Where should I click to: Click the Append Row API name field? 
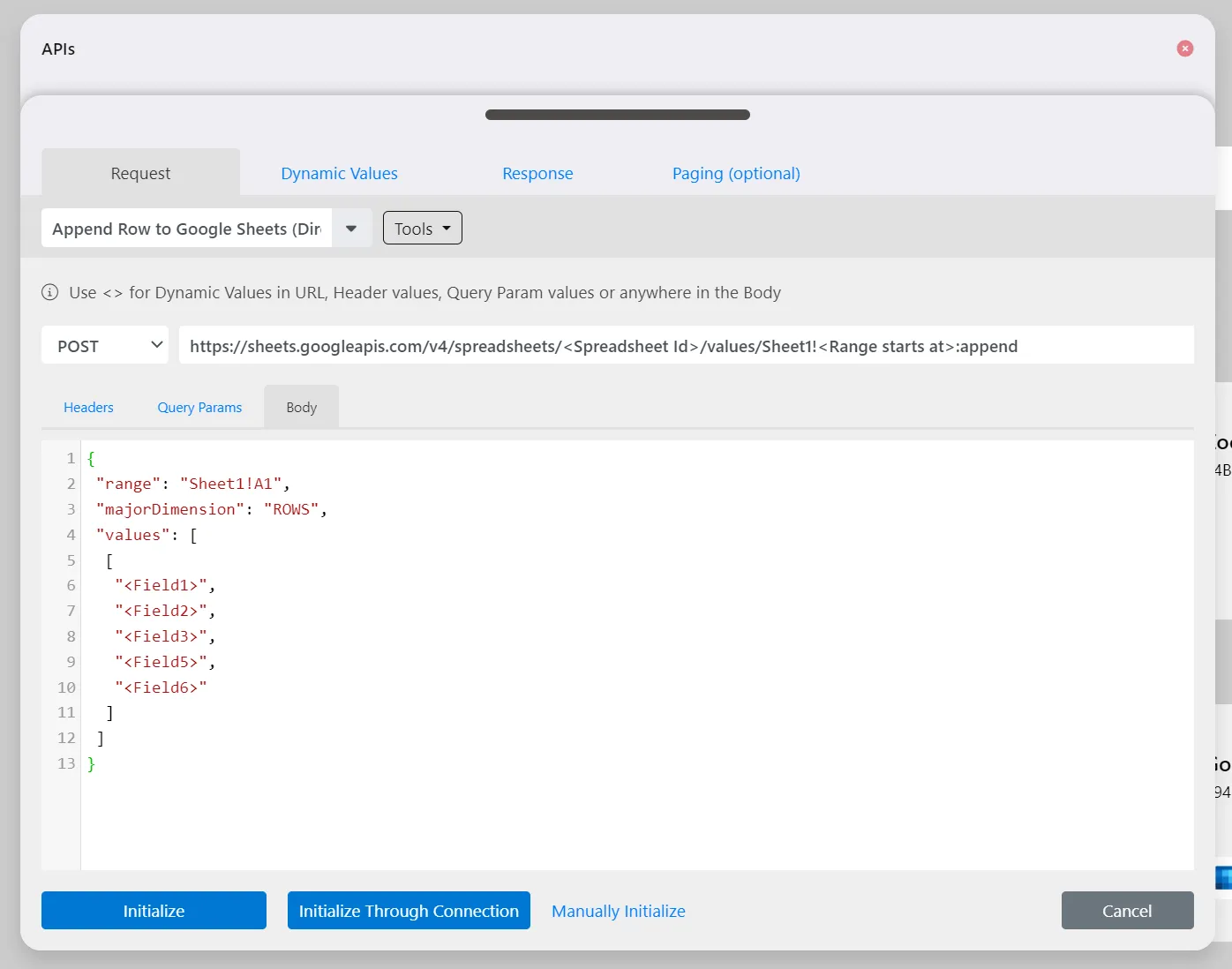coord(186,229)
